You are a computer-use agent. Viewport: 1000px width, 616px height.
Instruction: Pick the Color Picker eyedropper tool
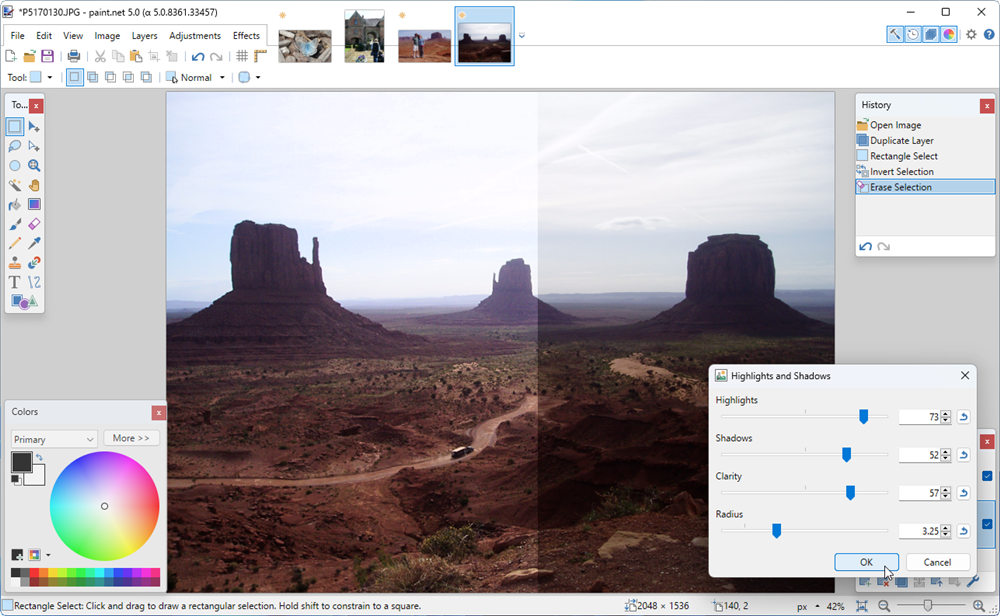pyautogui.click(x=34, y=243)
